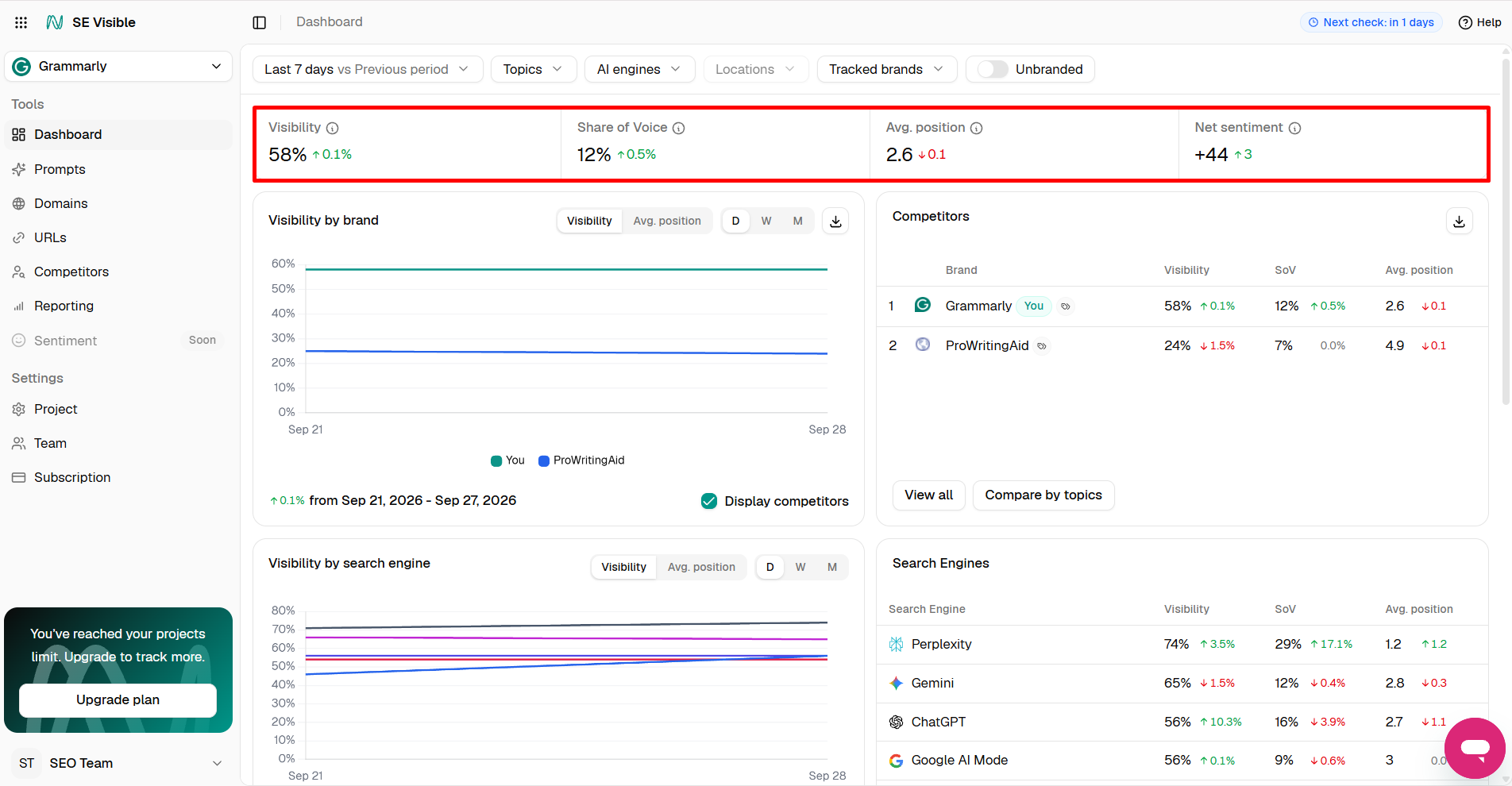
Task: Open the Grammarly project selector dropdown
Action: pyautogui.click(x=118, y=67)
